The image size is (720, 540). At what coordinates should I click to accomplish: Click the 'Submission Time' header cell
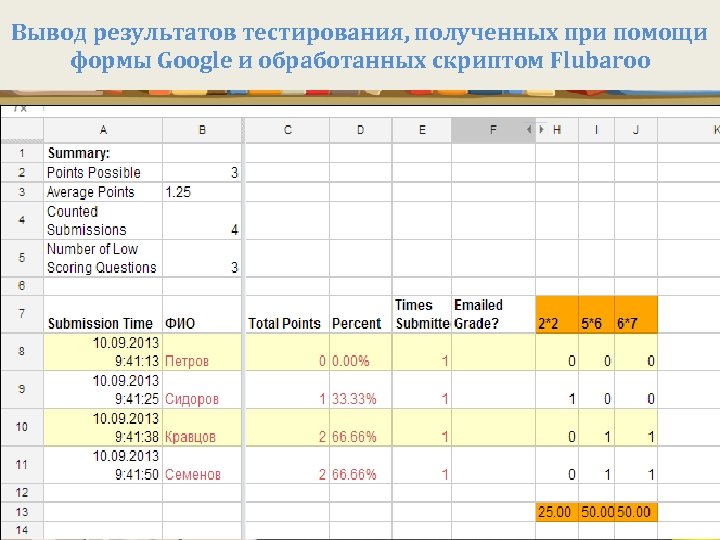click(103, 315)
